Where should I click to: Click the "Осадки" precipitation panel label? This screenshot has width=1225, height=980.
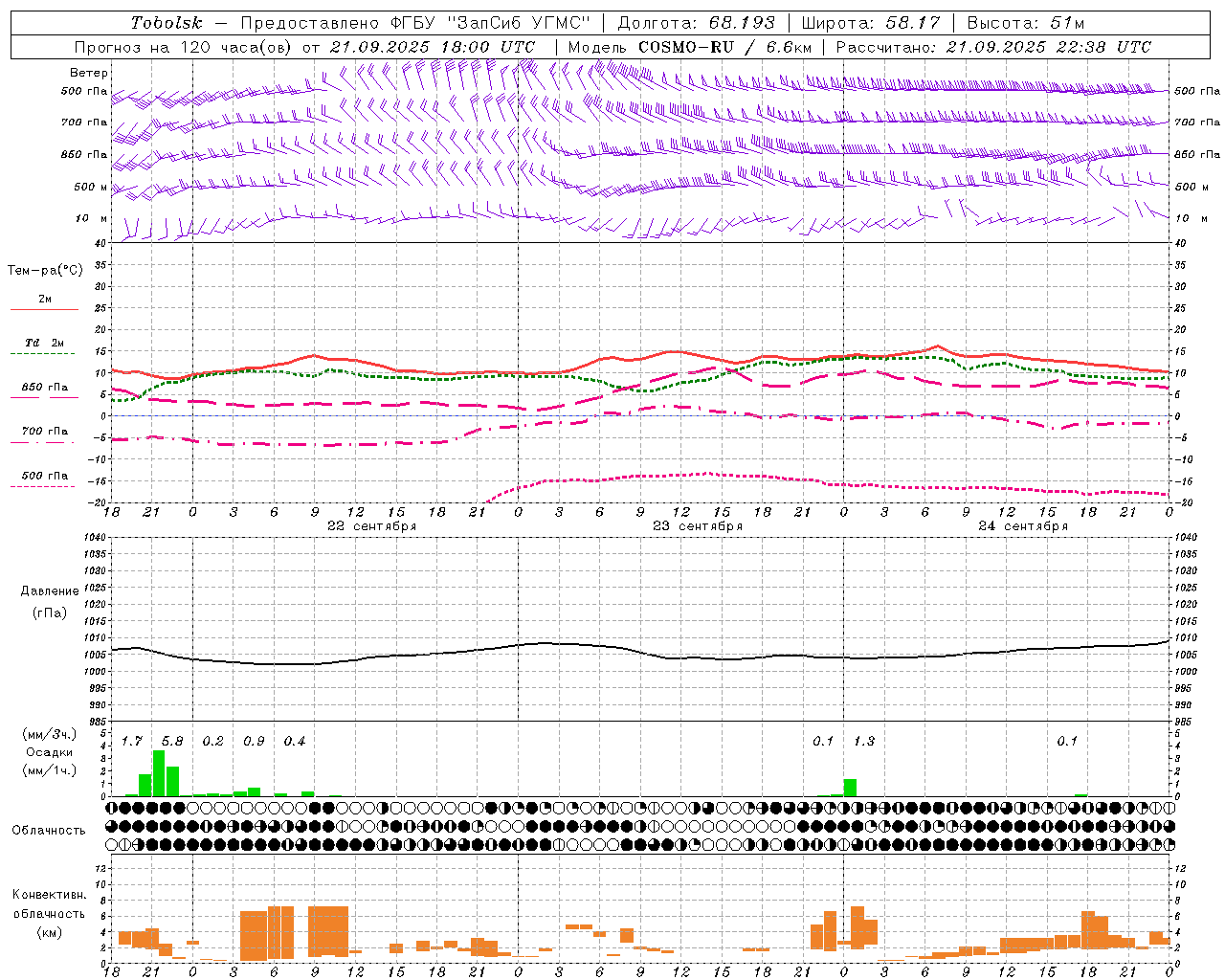[x=49, y=753]
